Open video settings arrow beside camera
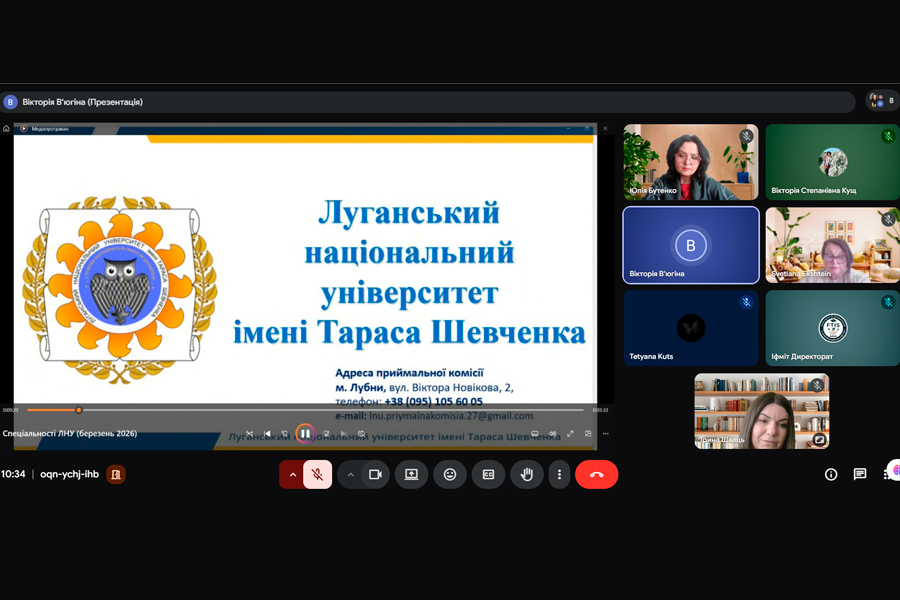The width and height of the screenshot is (900, 600). [351, 474]
